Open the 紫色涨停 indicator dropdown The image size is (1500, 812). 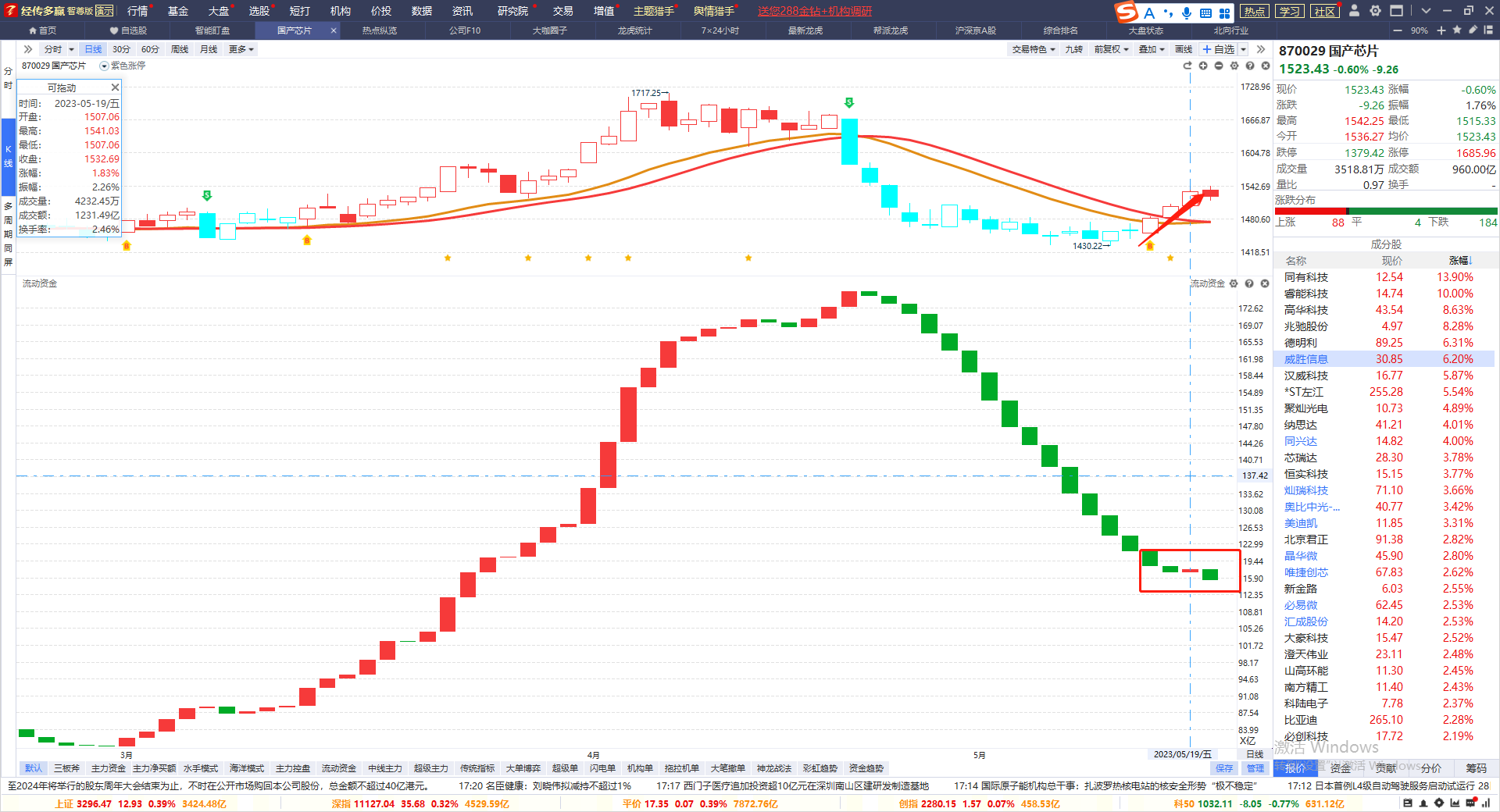104,66
